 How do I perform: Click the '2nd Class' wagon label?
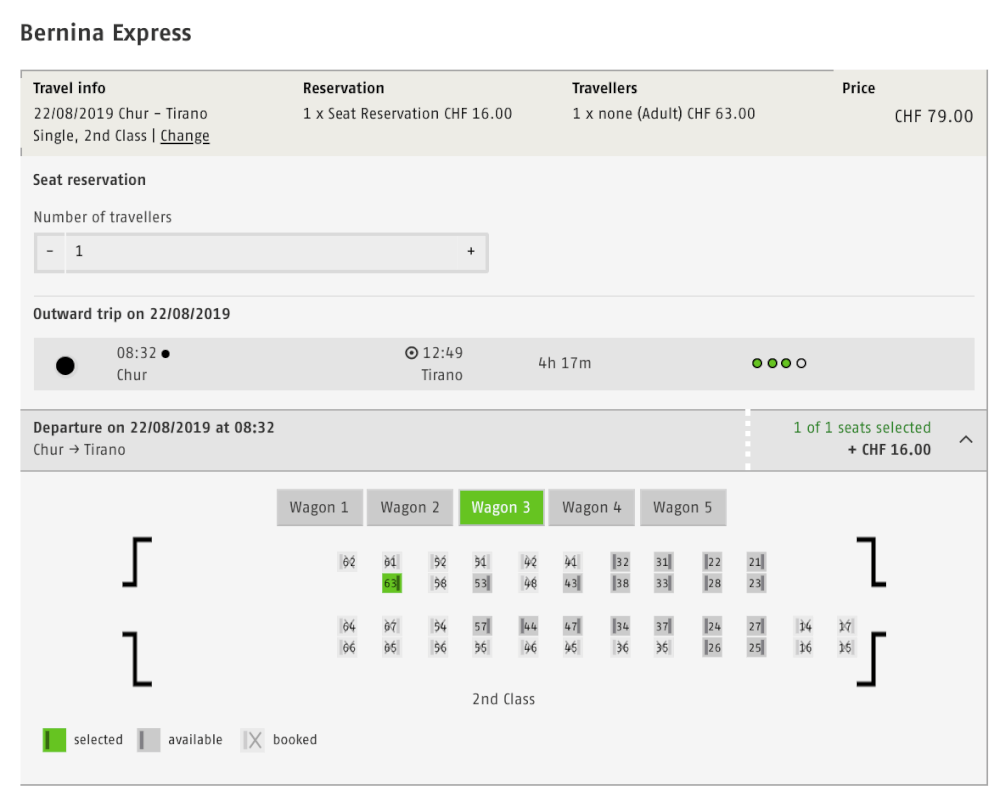coord(504,699)
